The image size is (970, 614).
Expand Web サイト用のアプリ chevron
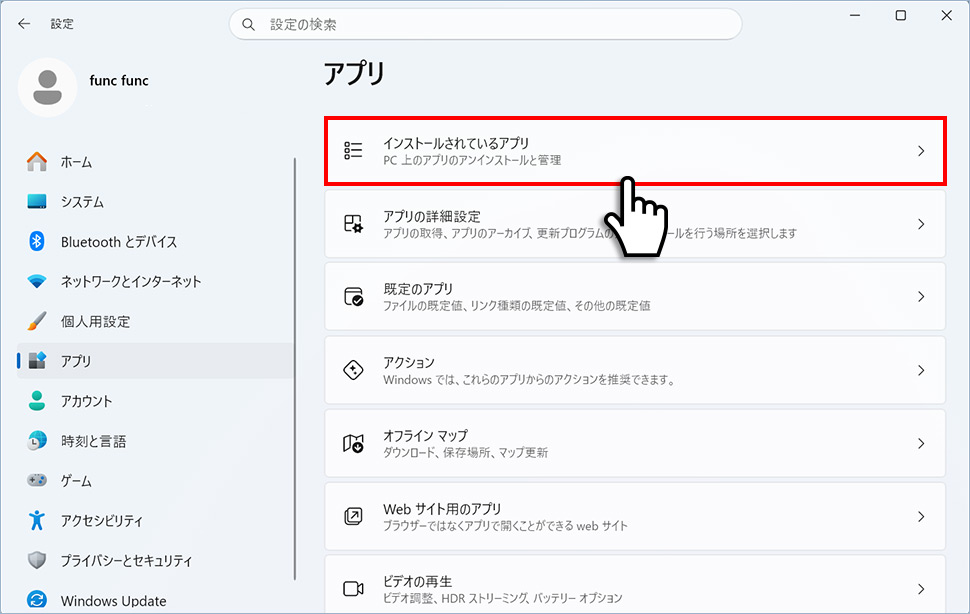(x=921, y=516)
